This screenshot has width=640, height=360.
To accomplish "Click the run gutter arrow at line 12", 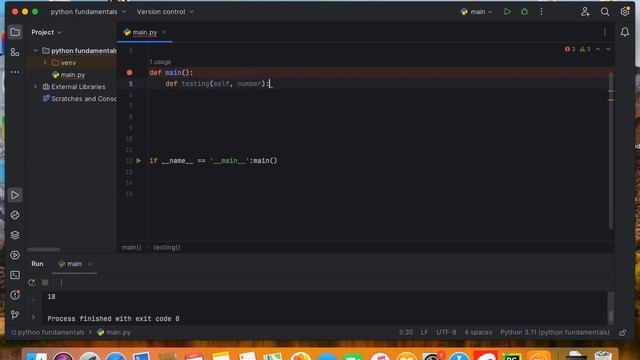I will click(139, 161).
